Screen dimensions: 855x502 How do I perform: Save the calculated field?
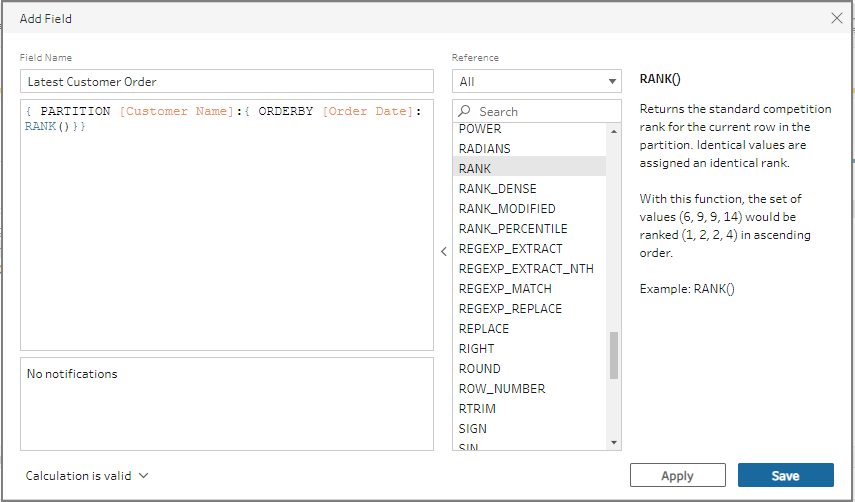coord(786,475)
